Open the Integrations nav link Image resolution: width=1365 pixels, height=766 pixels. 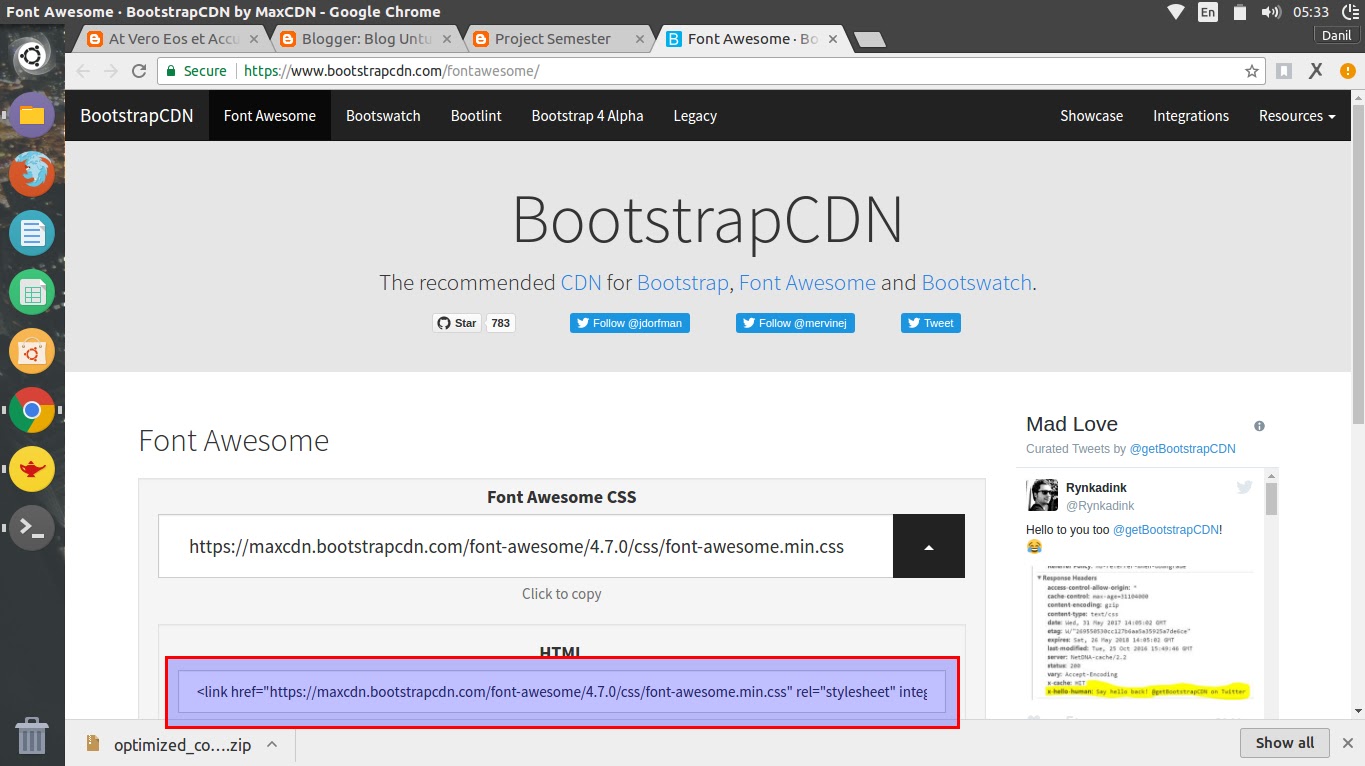pos(1191,116)
